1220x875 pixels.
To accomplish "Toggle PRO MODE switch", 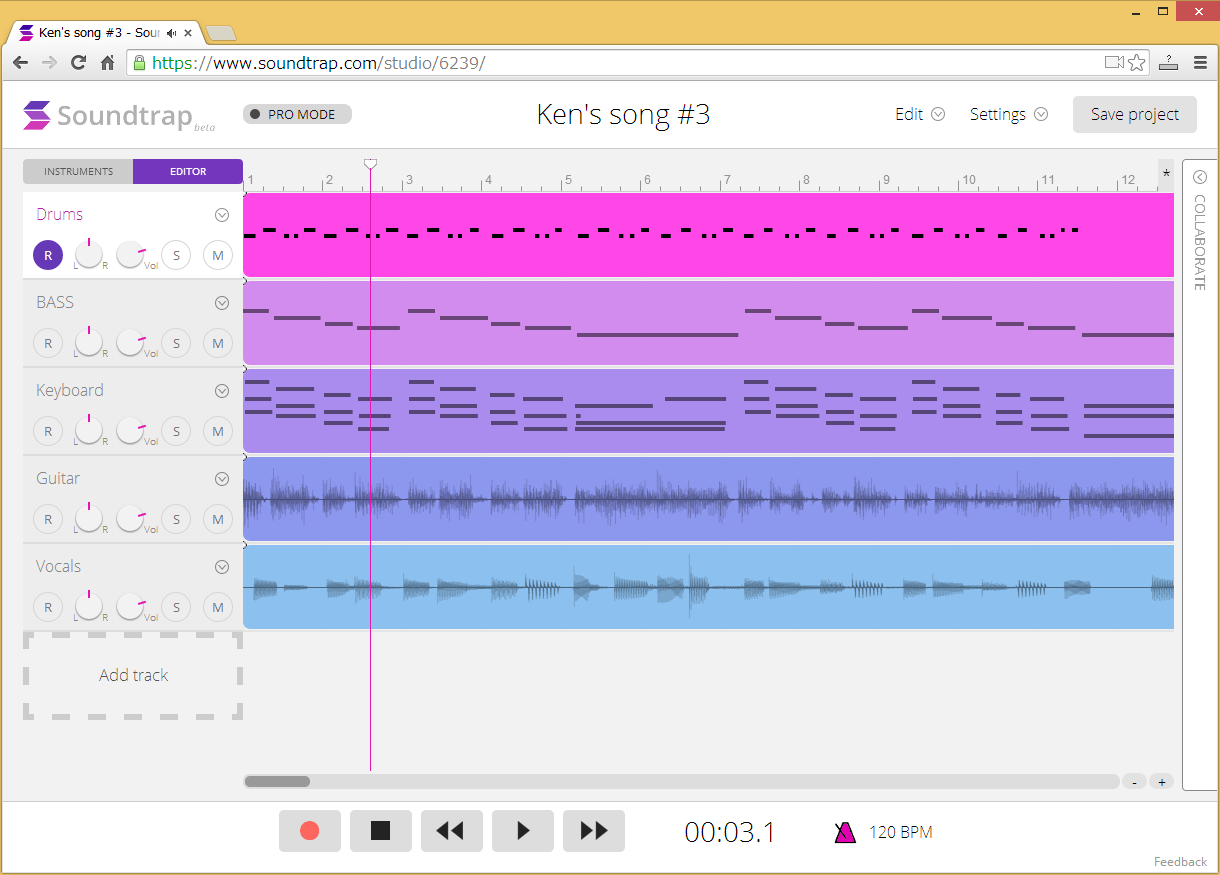I will pyautogui.click(x=297, y=114).
